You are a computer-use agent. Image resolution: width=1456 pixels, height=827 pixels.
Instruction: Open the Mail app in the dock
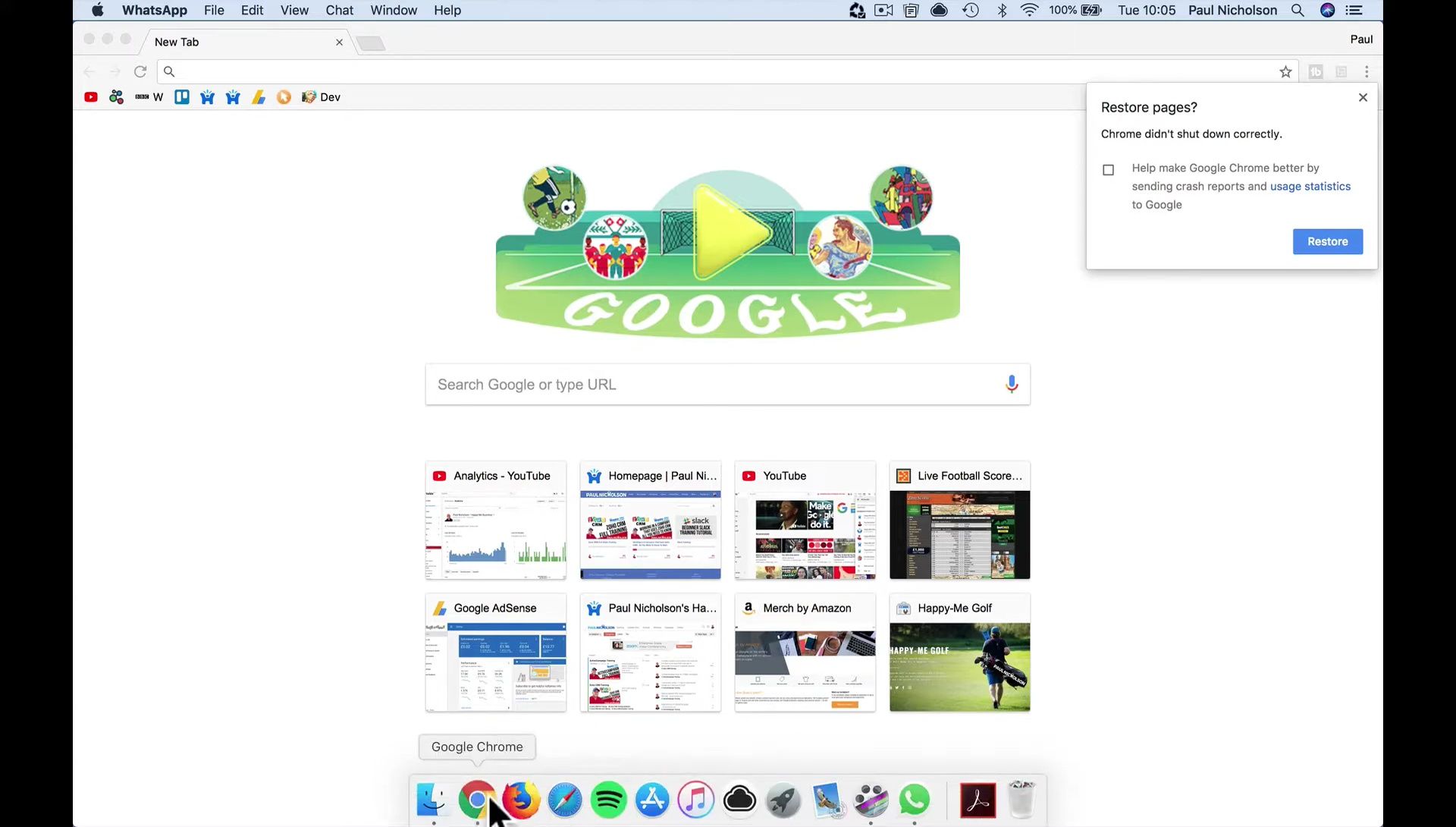point(827,800)
